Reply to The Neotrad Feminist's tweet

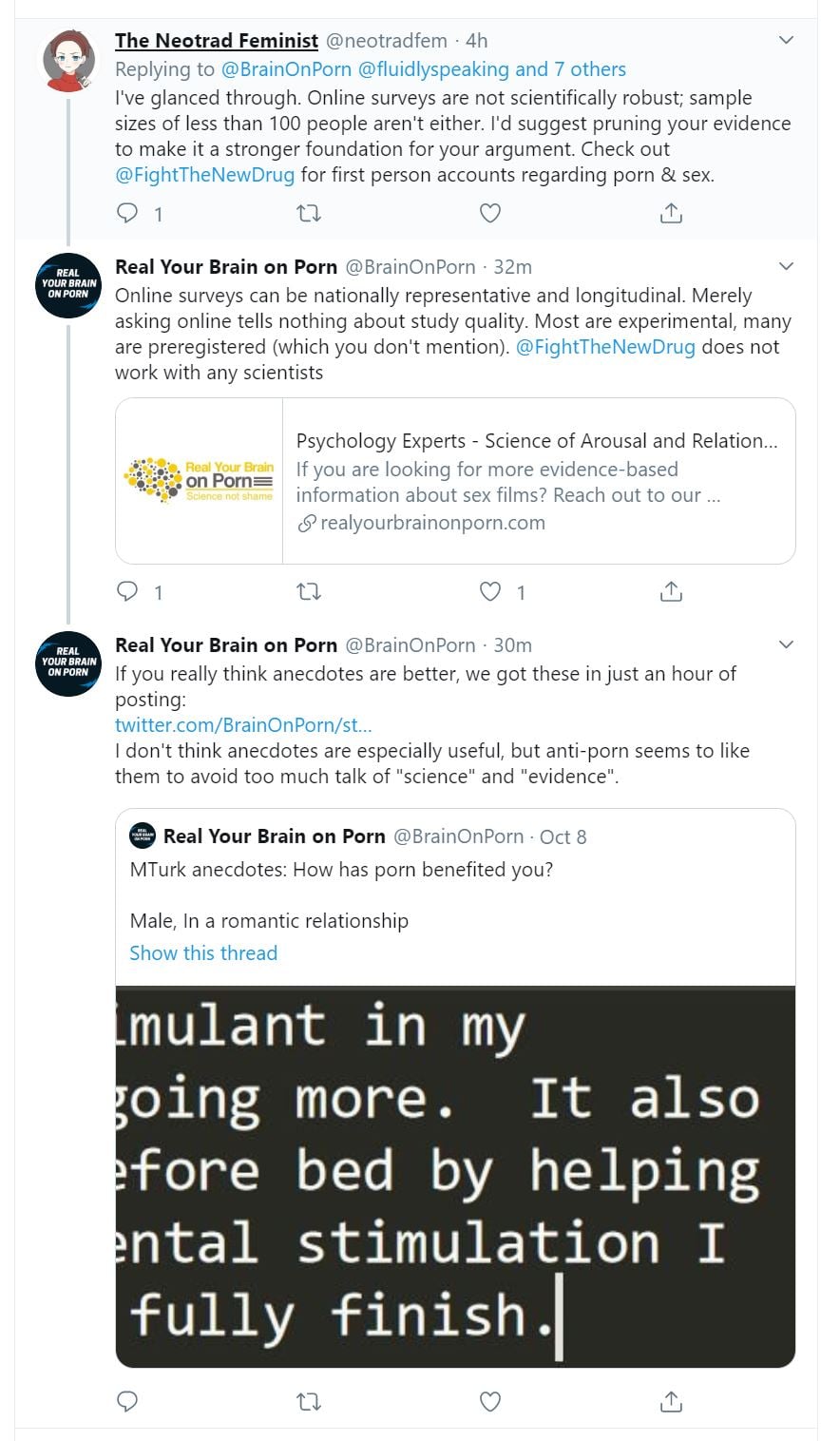[127, 213]
